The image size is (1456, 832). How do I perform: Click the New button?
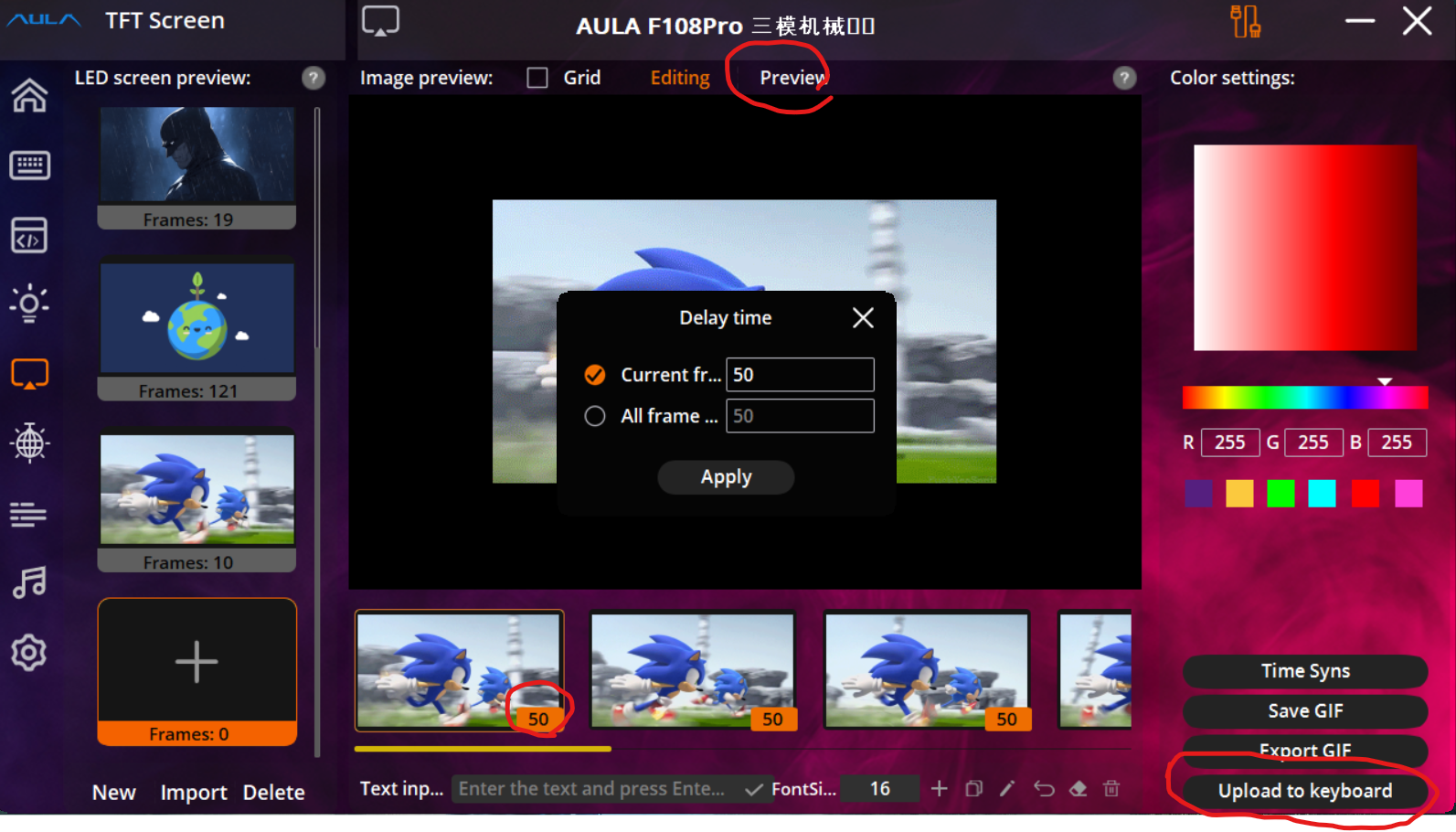(114, 793)
